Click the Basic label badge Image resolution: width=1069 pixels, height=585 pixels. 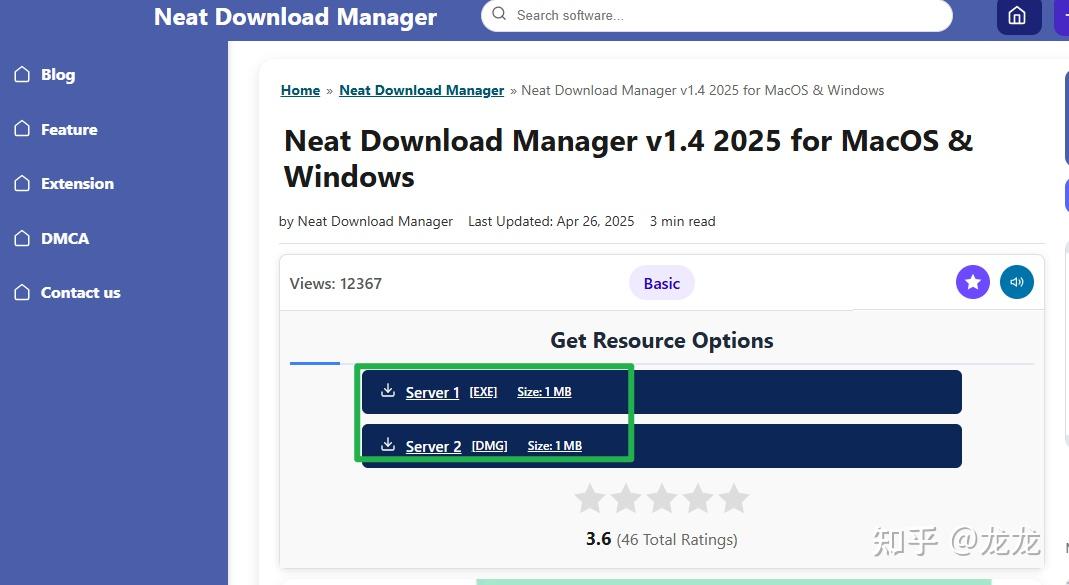661,283
